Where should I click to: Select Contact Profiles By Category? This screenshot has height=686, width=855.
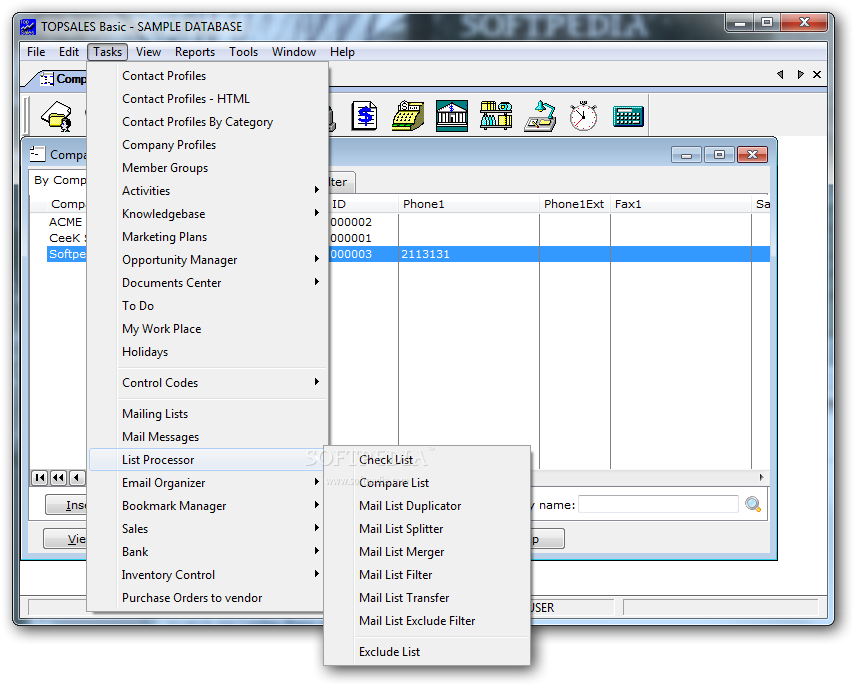pos(208,122)
